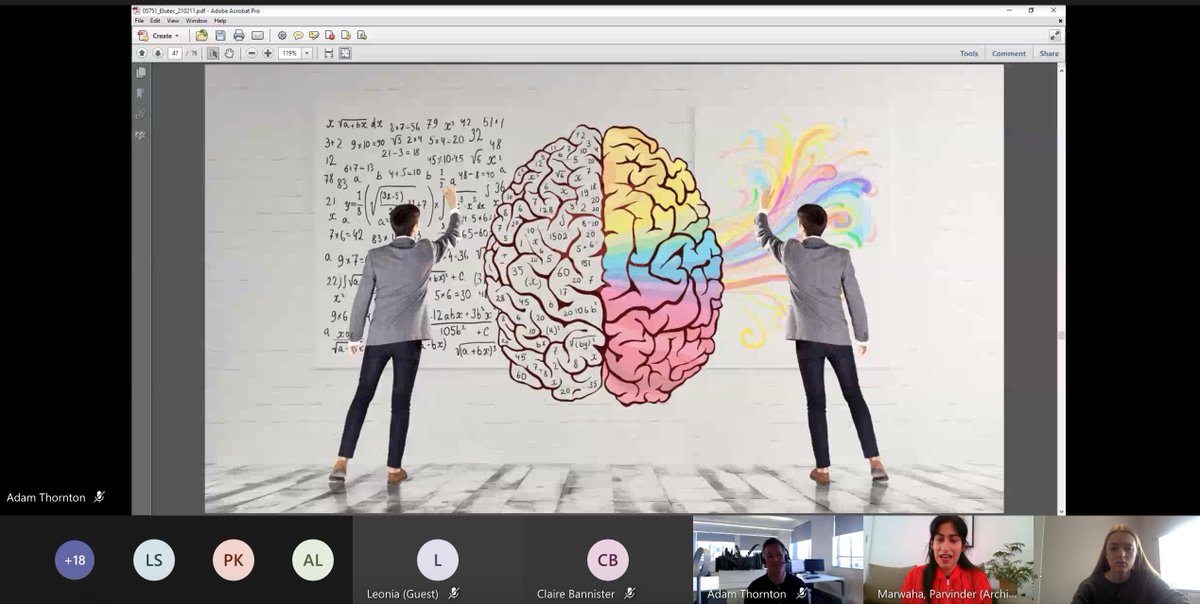Go to previous page with up arrow
This screenshot has height=604, width=1200.
click(x=142, y=53)
